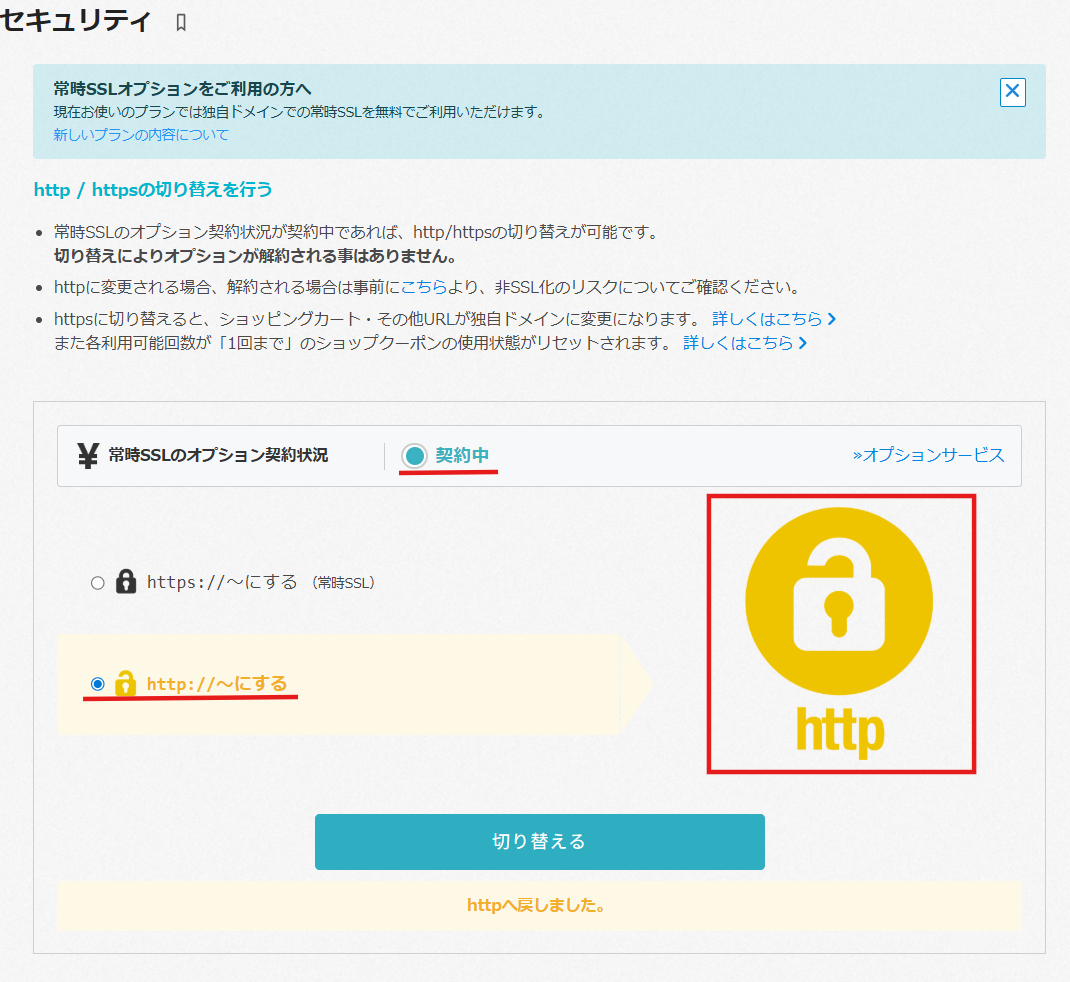Click the yen icon in contract status
1070x982 pixels.
click(x=88, y=455)
